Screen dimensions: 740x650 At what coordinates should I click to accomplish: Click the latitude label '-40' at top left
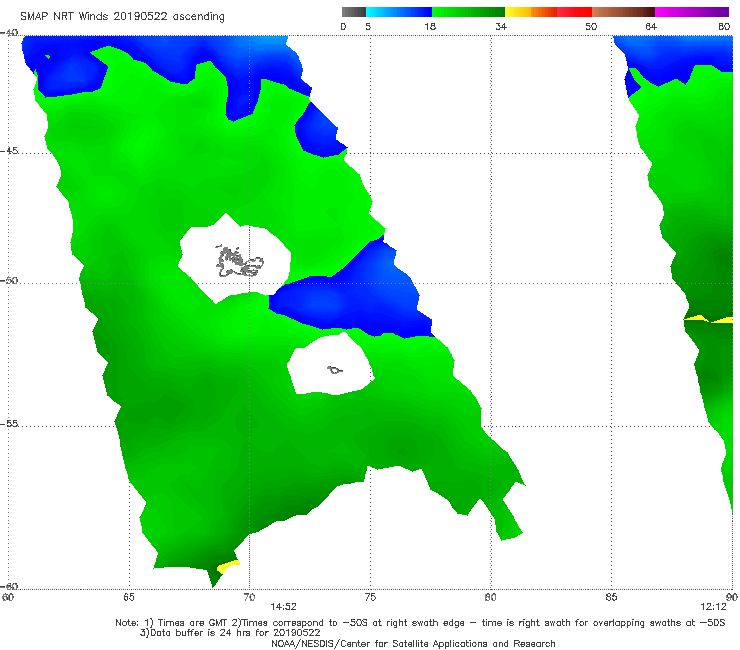click(9, 33)
